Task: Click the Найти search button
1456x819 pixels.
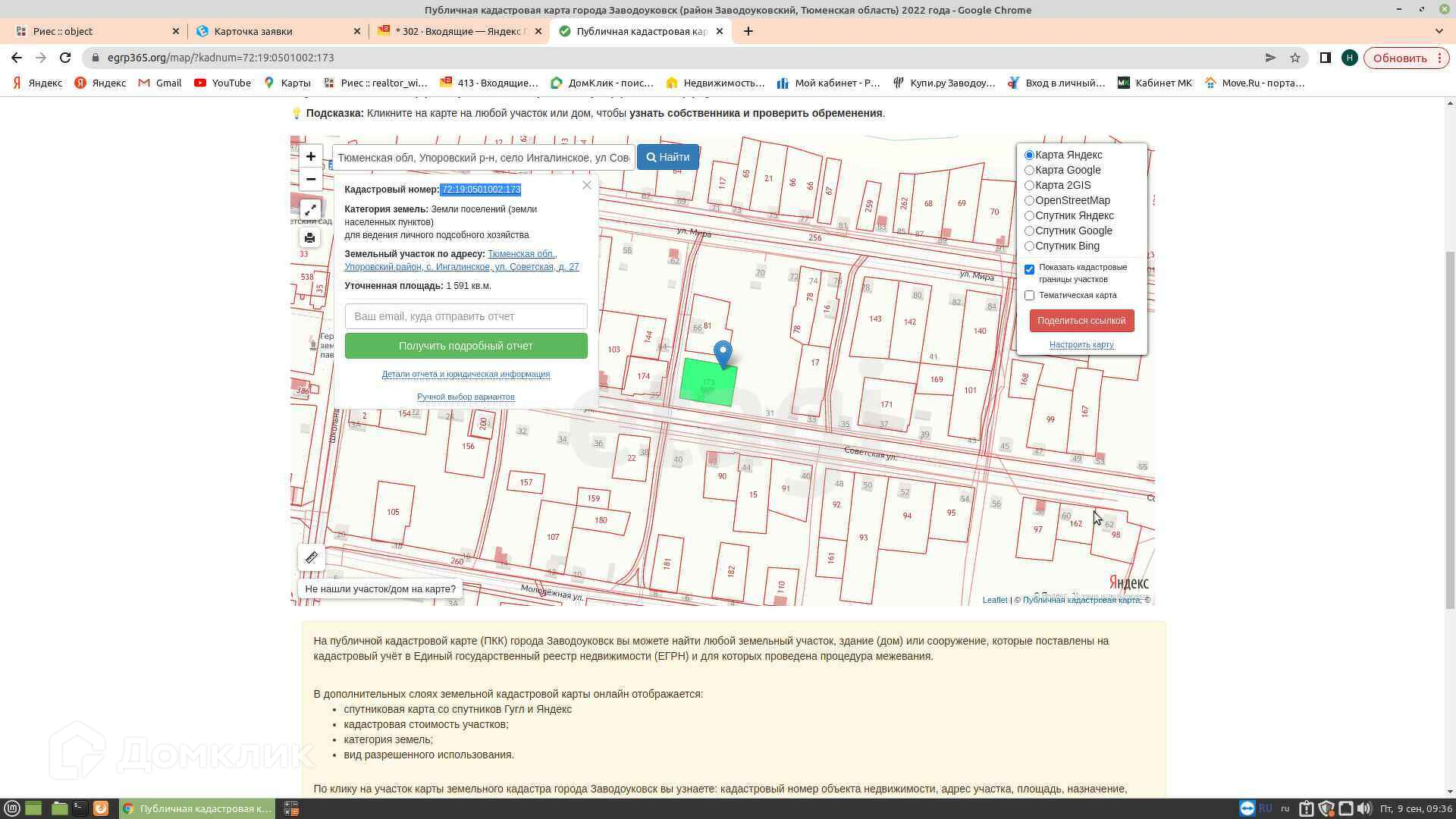Action: click(x=668, y=157)
